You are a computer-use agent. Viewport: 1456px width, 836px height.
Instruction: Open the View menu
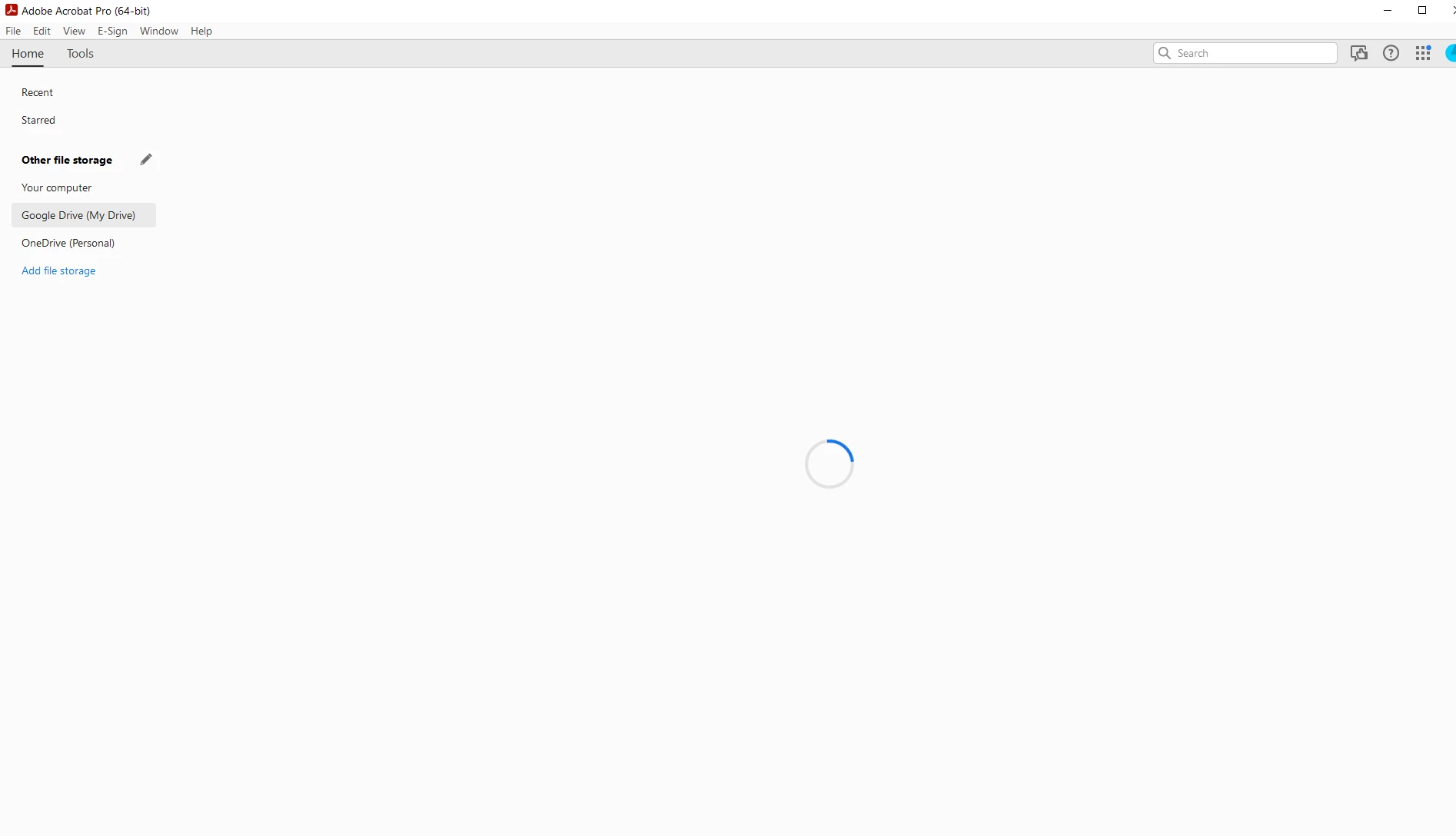(x=74, y=31)
